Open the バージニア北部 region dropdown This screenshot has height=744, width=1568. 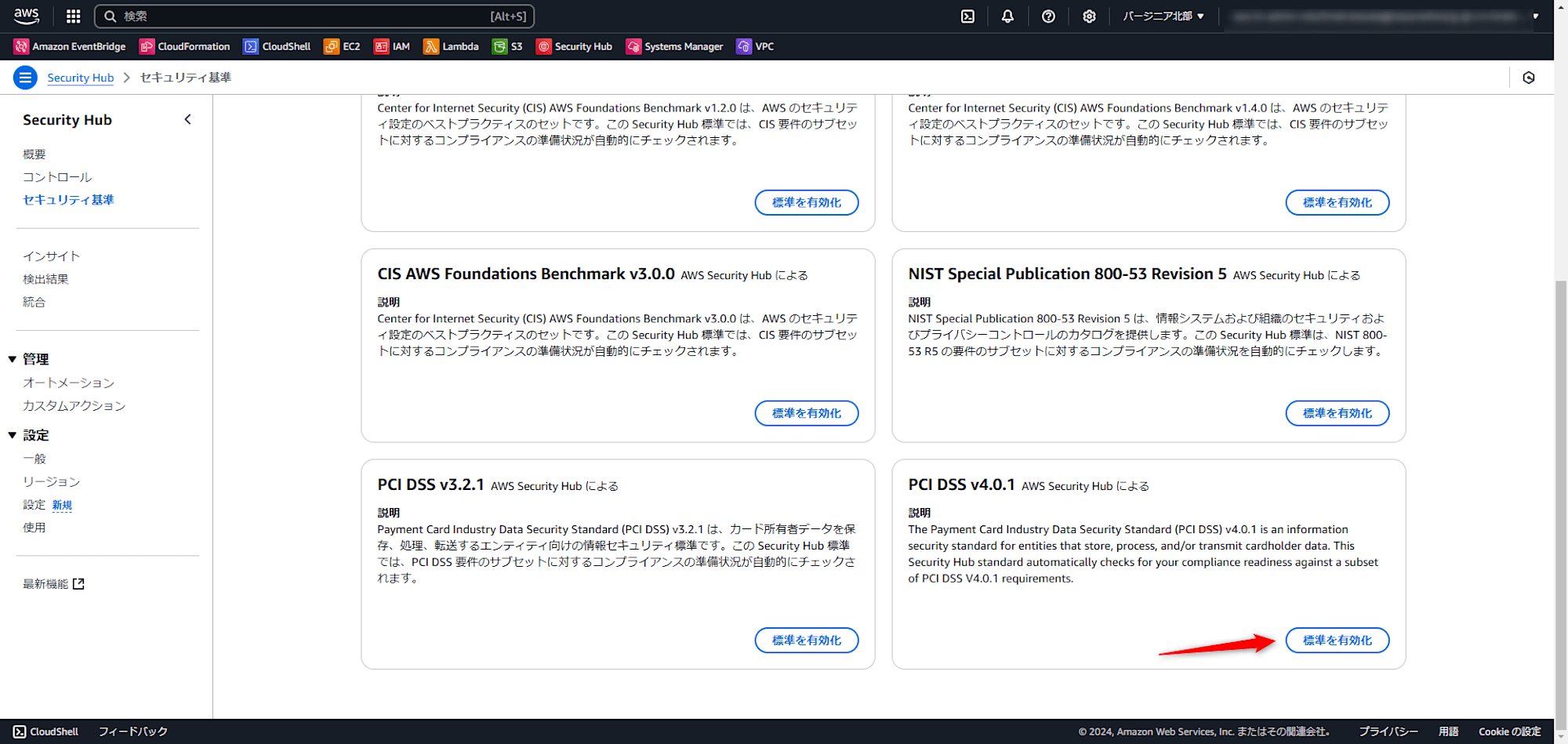[1163, 16]
